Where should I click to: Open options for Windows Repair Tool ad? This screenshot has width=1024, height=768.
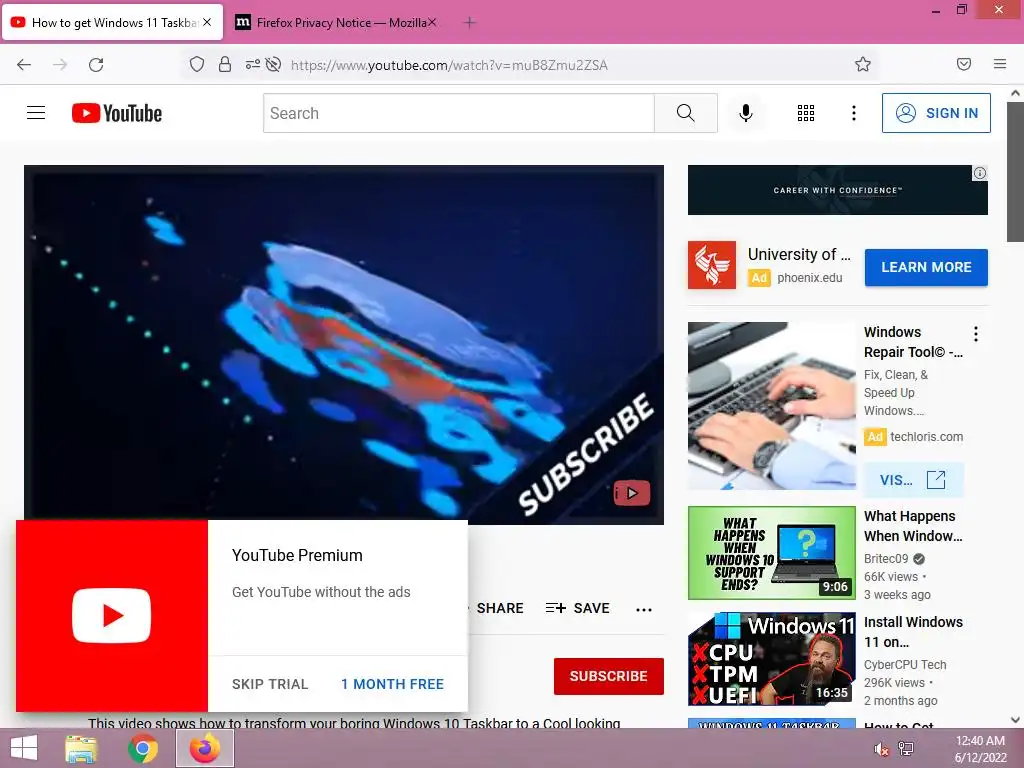[x=976, y=334]
